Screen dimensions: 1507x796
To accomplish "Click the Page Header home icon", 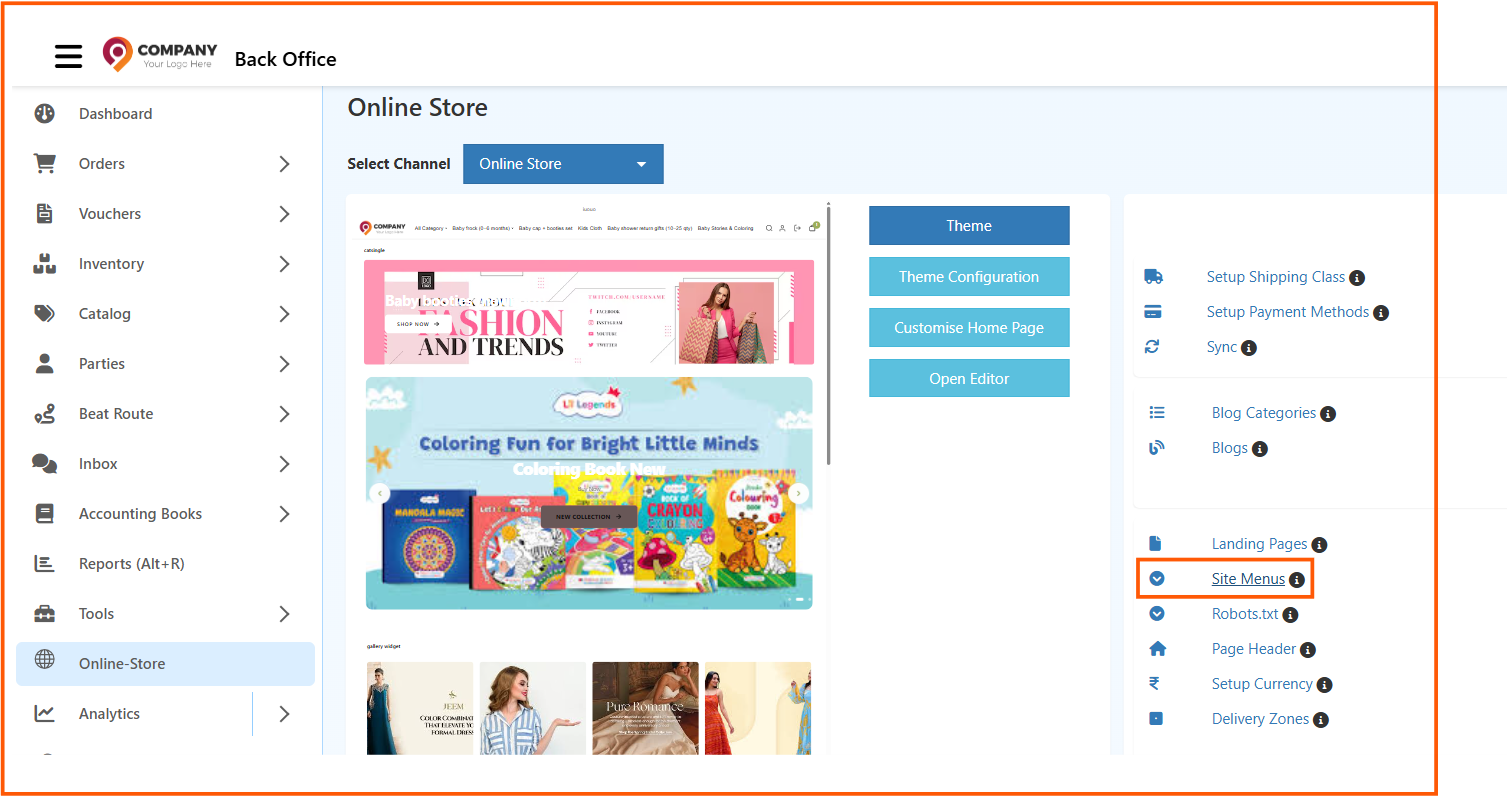I will point(1157,649).
